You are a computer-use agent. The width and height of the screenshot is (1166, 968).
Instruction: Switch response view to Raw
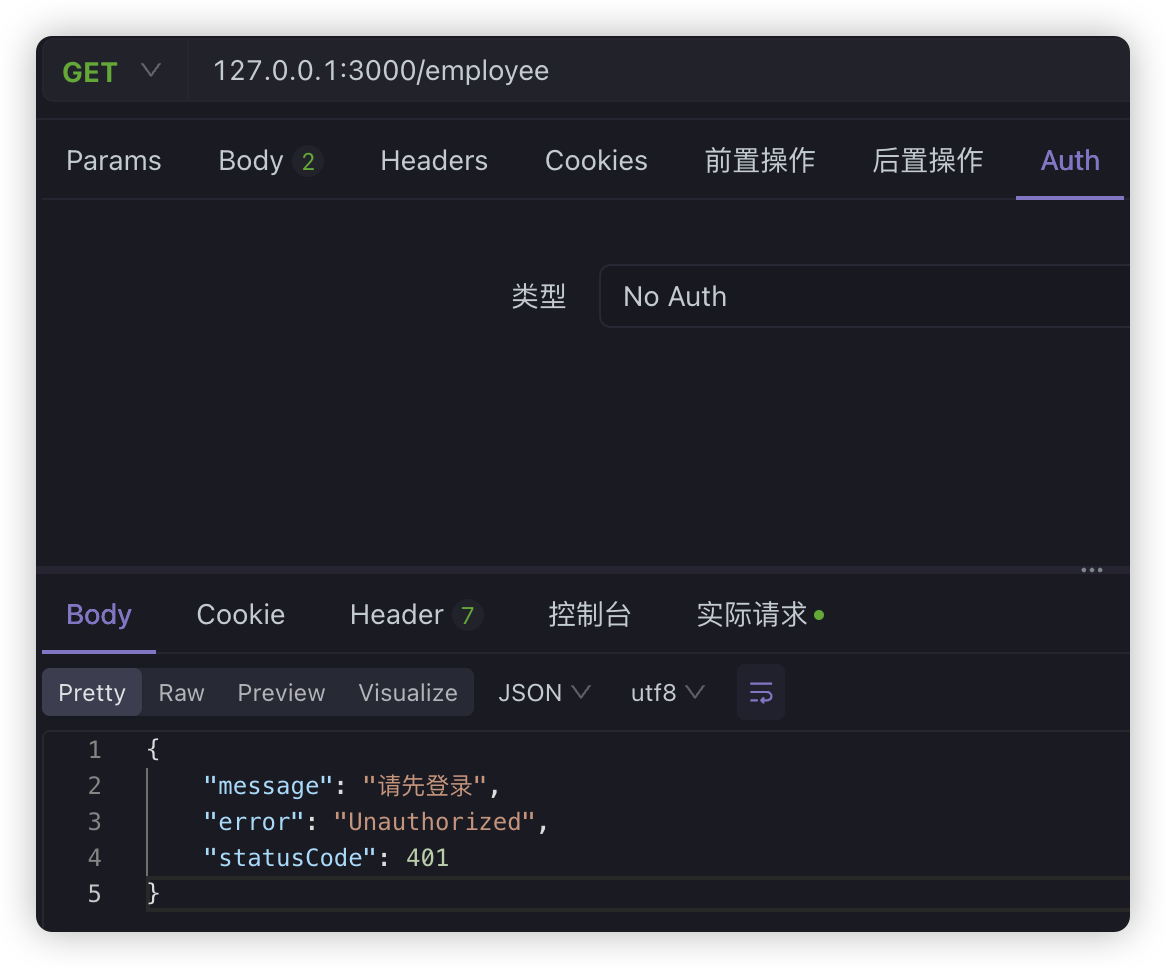(181, 692)
